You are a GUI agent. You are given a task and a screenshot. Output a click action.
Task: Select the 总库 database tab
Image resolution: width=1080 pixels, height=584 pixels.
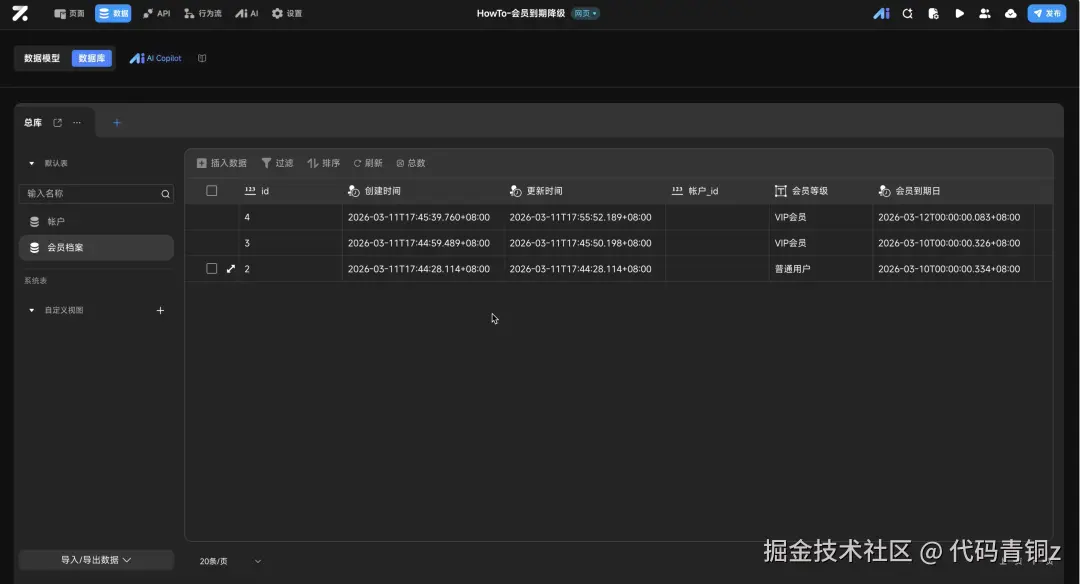pos(33,123)
